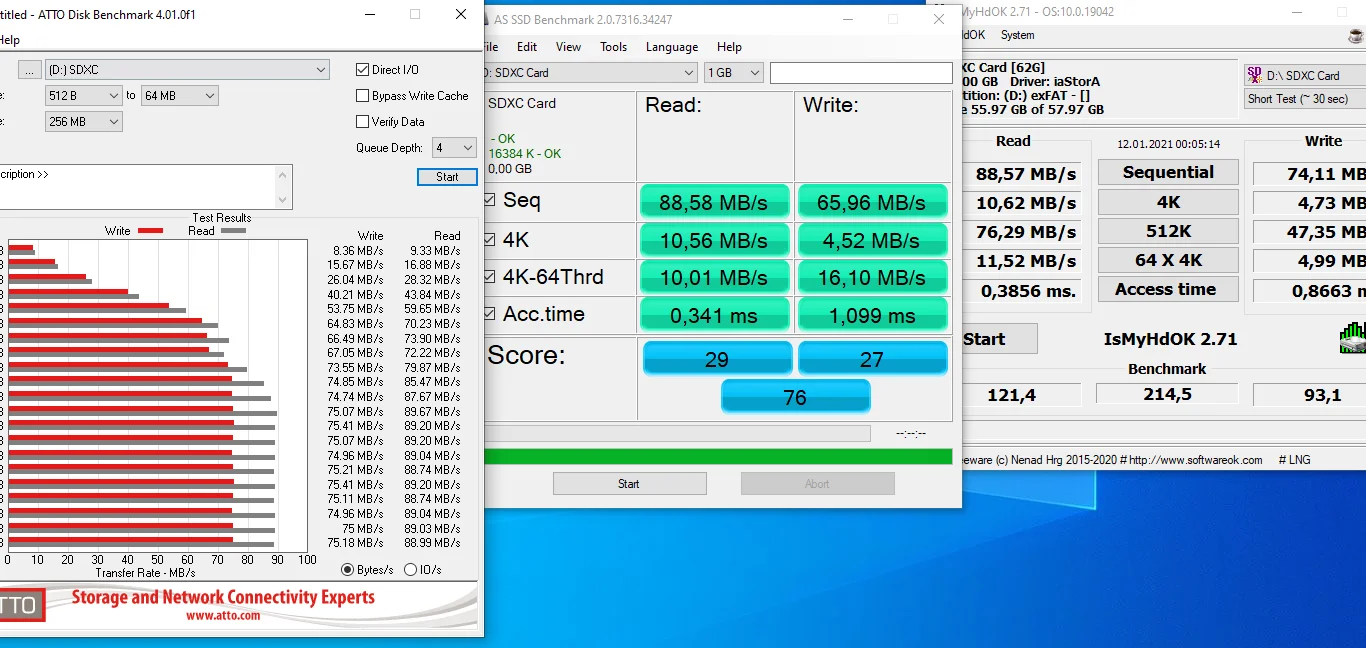
Task: Open the Help menu in ATTO
Action: click(8, 40)
